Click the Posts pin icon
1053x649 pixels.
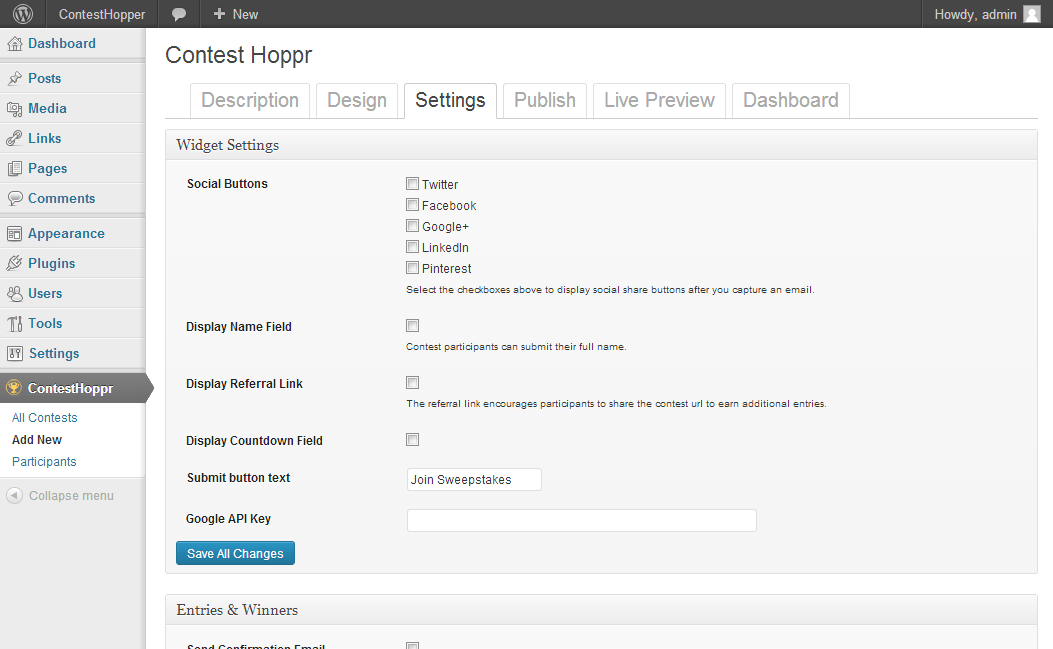tap(14, 79)
